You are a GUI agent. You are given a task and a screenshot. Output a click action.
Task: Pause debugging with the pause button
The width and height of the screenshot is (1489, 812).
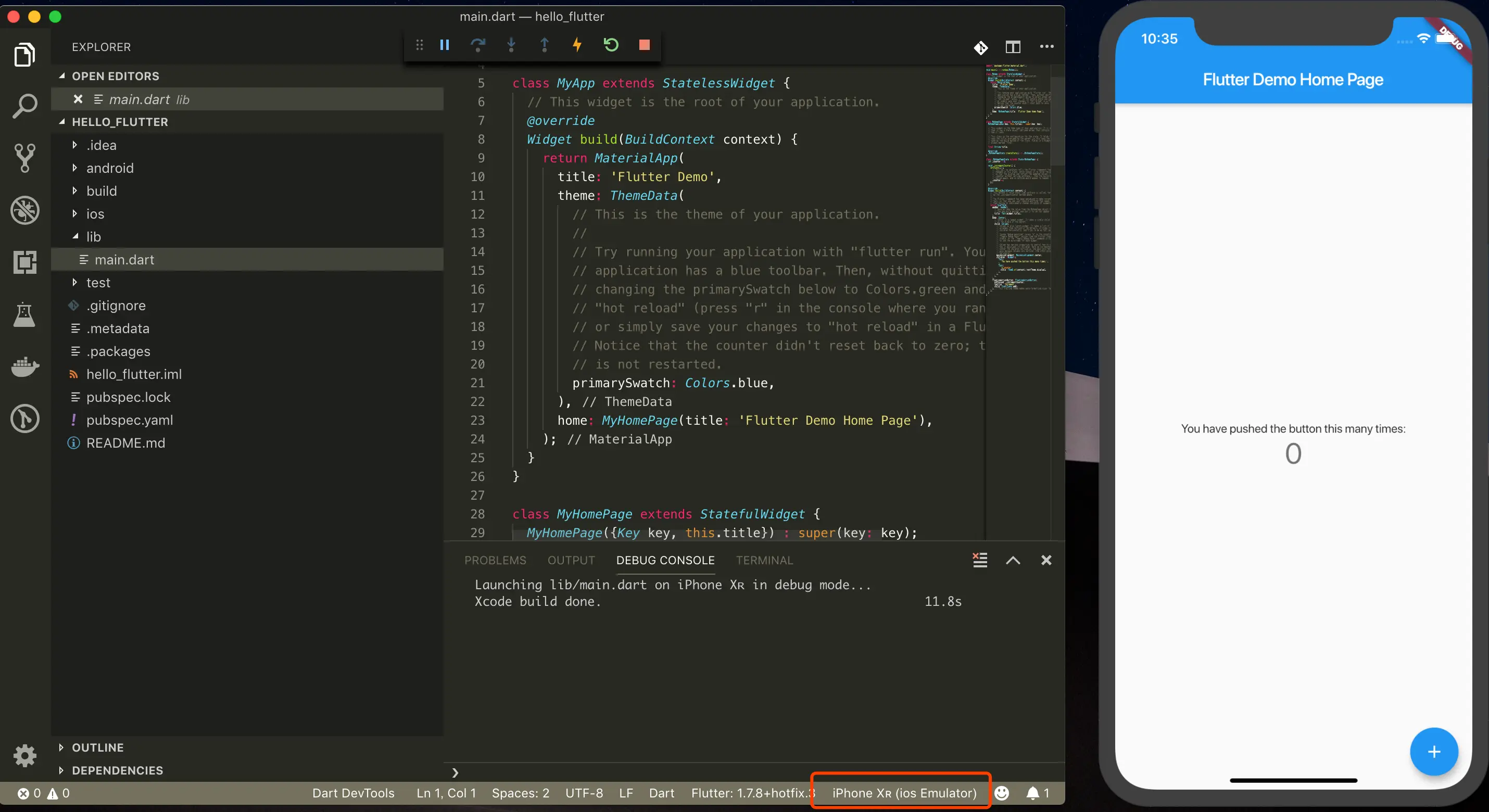pyautogui.click(x=445, y=44)
